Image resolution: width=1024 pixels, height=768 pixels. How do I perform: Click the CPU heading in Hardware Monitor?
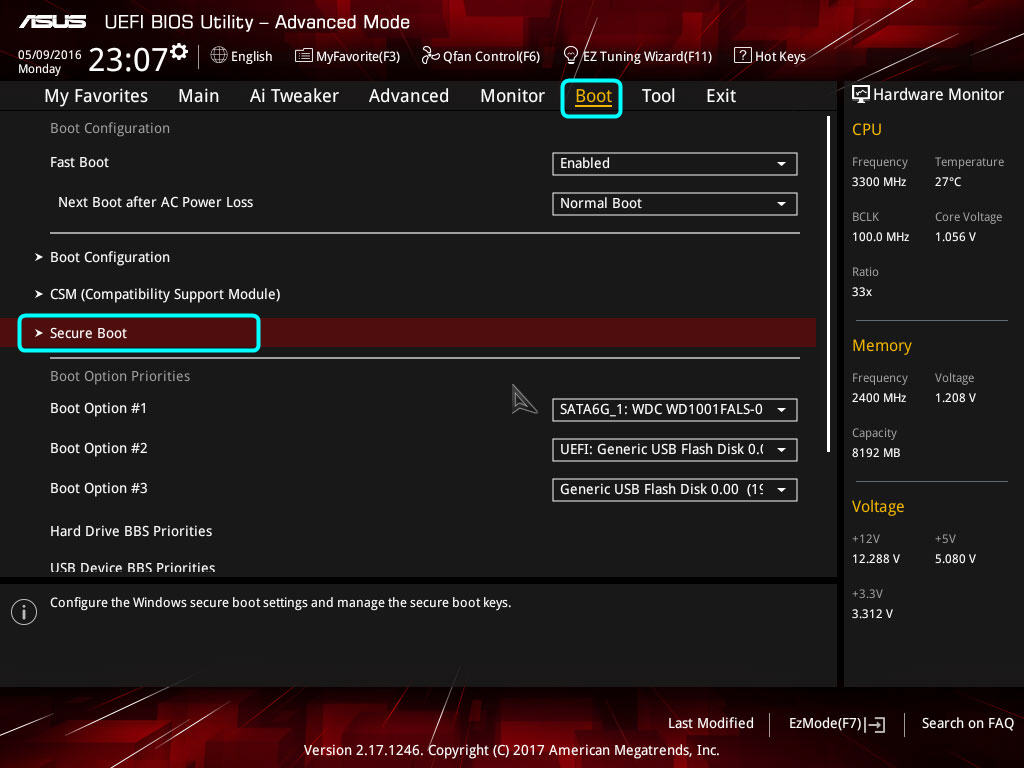tap(867, 129)
